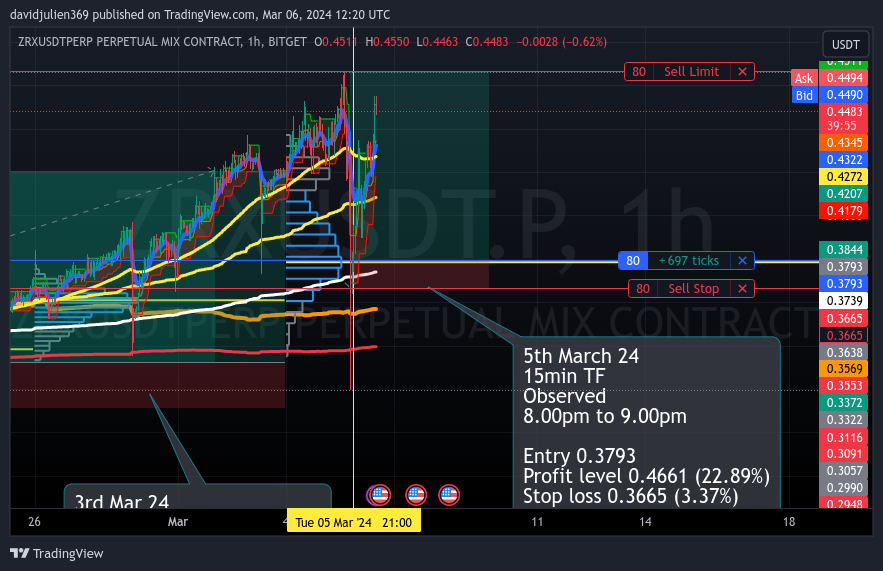Click the Ask price label
The height and width of the screenshot is (571, 883).
point(804,78)
